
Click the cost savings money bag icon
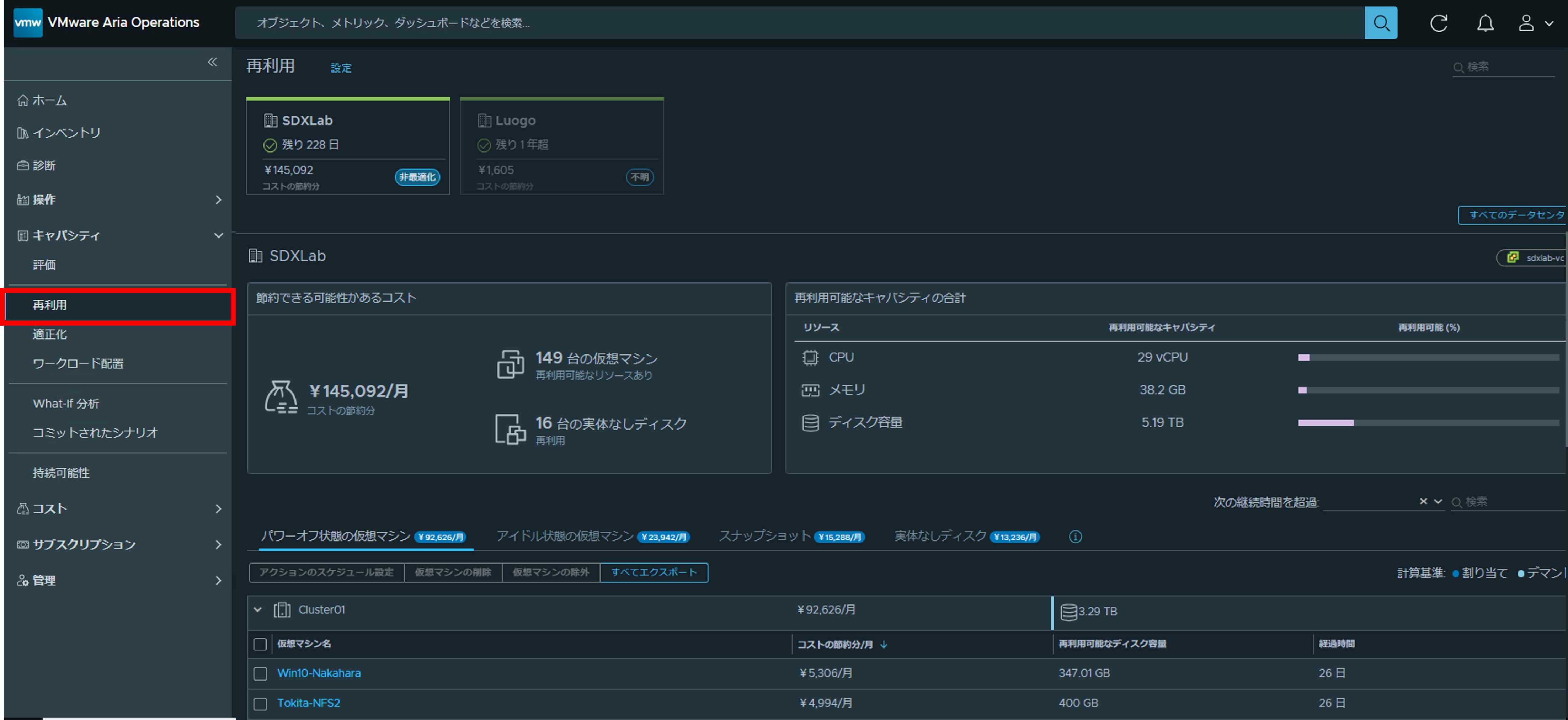tap(281, 398)
